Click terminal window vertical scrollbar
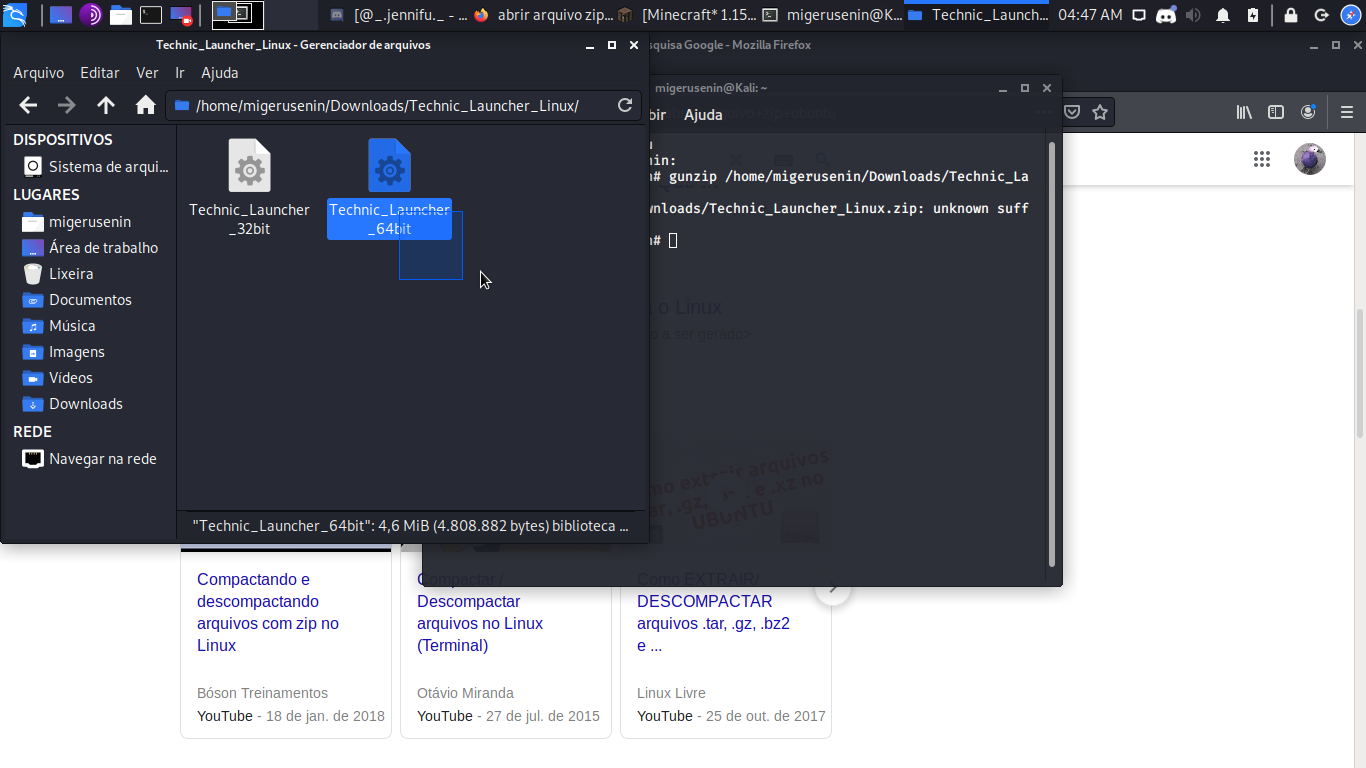The height and width of the screenshot is (768, 1366). point(1051,353)
